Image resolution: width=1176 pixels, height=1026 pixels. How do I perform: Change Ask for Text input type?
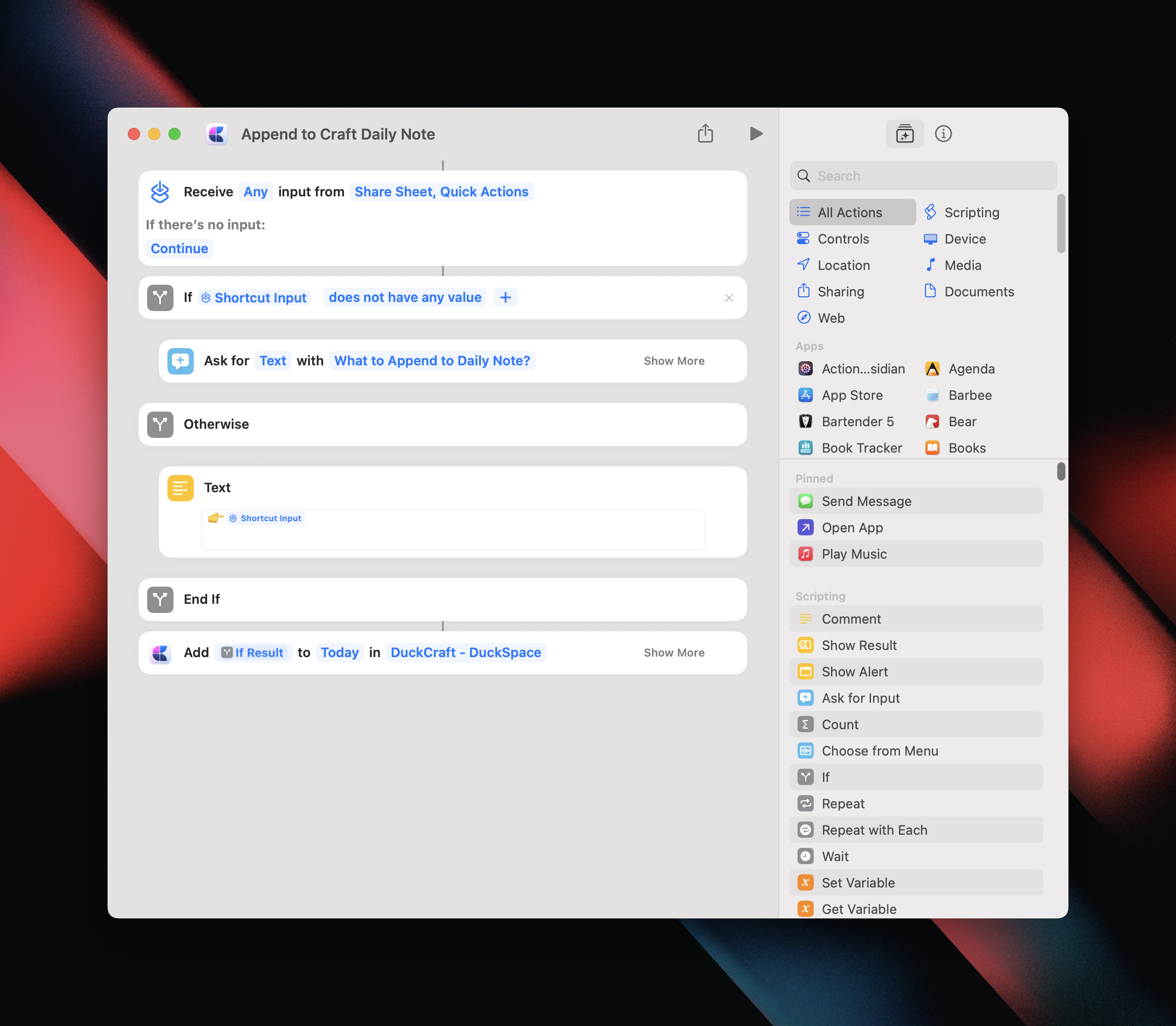272,361
